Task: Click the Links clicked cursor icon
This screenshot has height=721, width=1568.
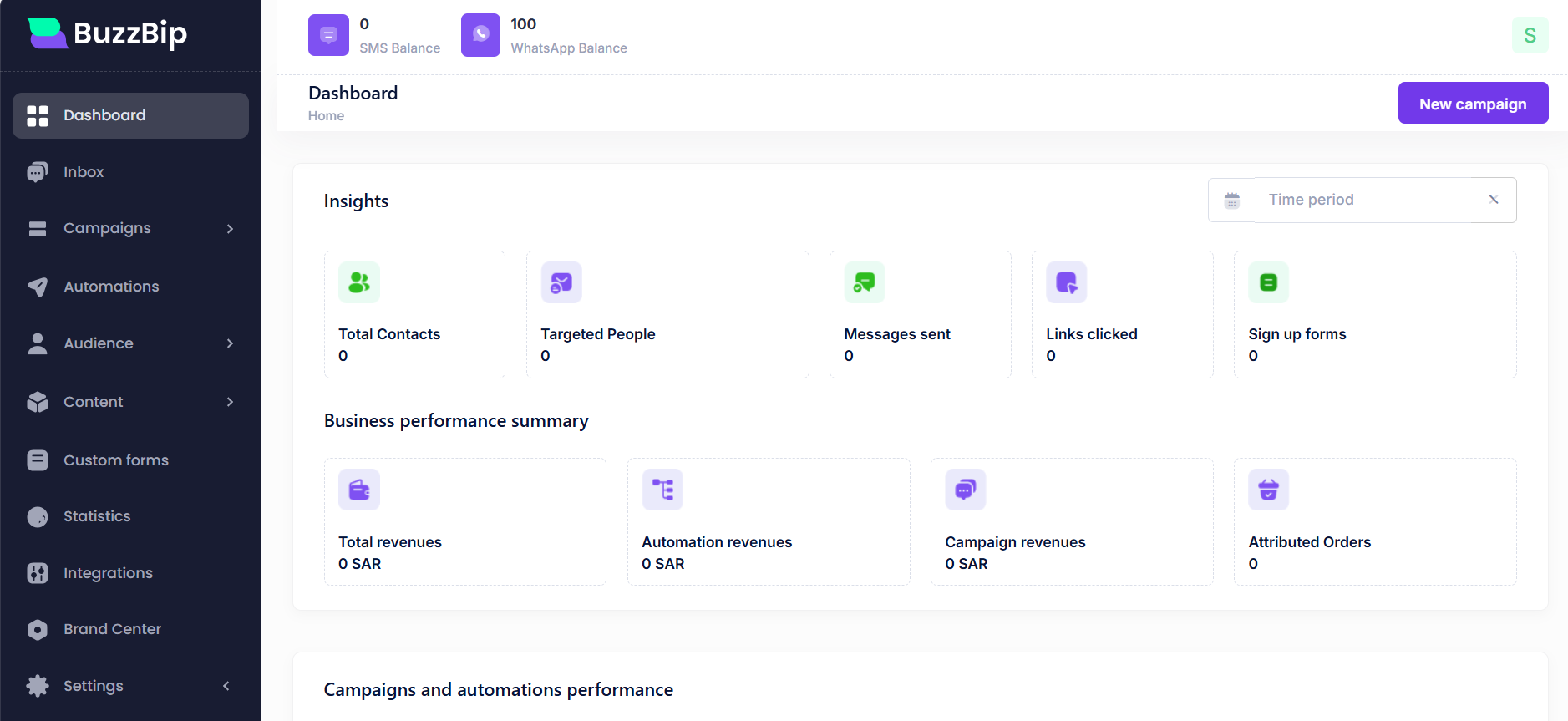Action: click(1067, 282)
